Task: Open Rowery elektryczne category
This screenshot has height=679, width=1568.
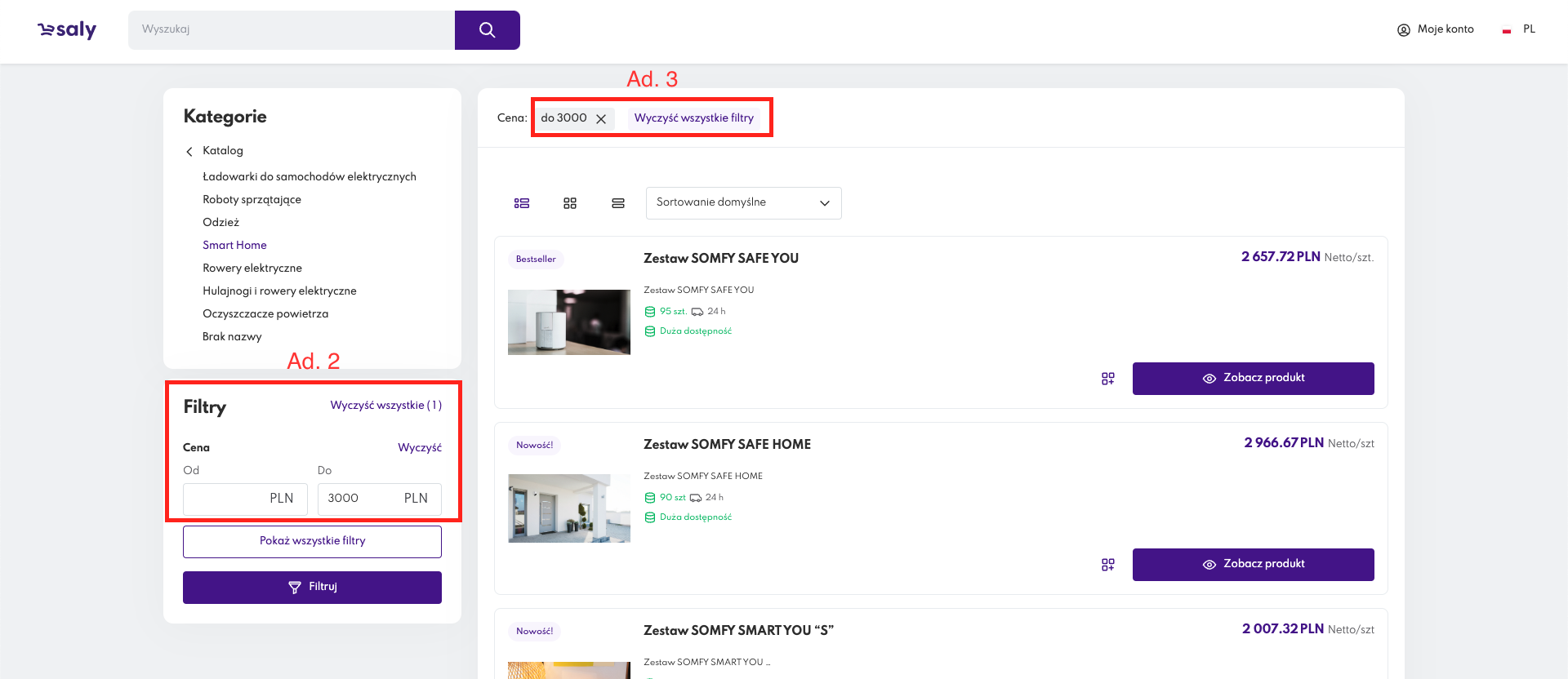Action: pos(252,268)
